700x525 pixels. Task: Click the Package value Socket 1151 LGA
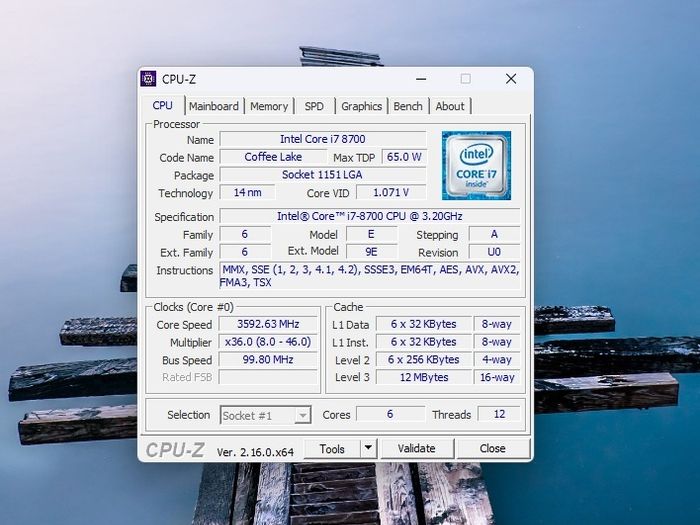[323, 175]
